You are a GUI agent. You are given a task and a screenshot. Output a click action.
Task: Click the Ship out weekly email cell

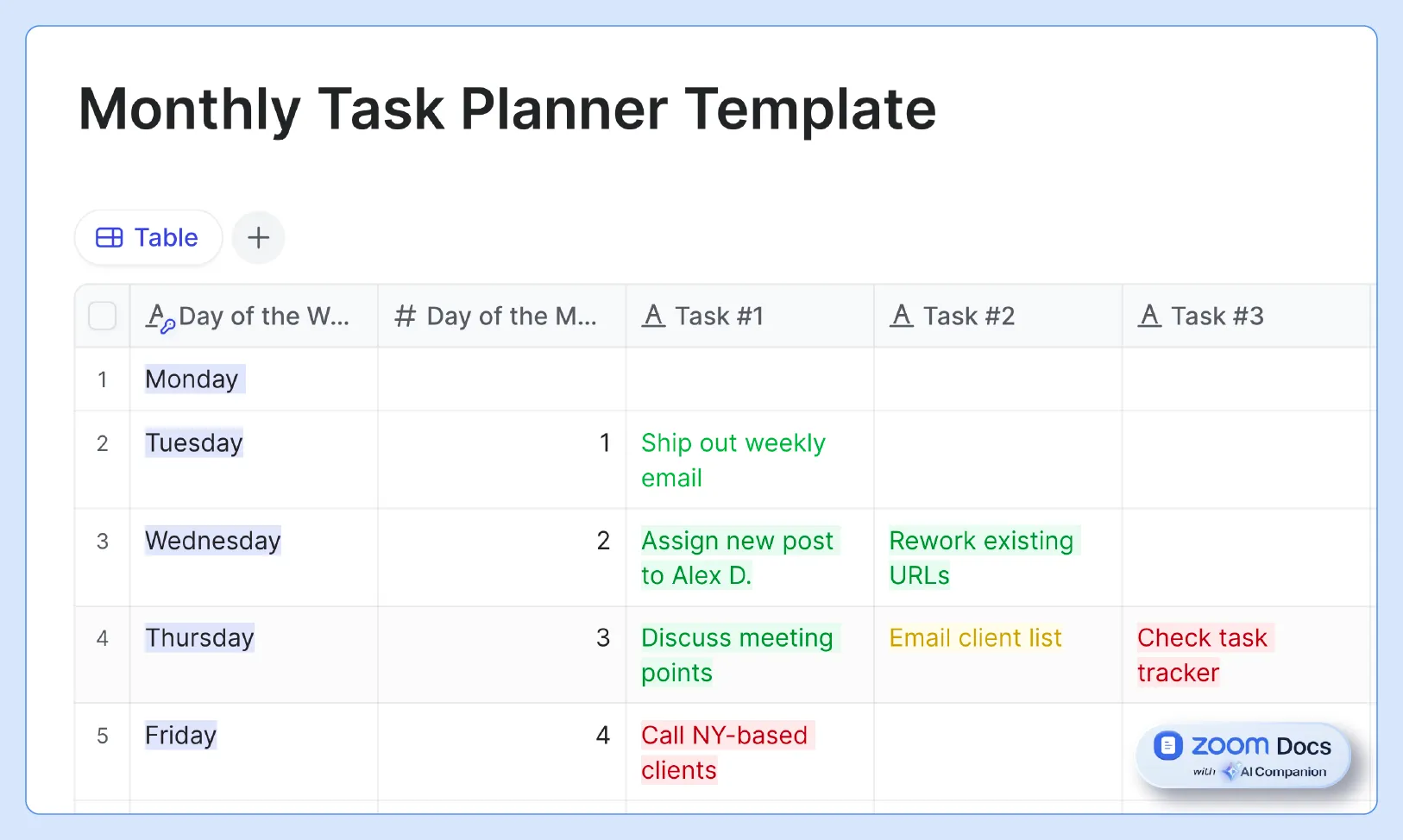coord(733,460)
